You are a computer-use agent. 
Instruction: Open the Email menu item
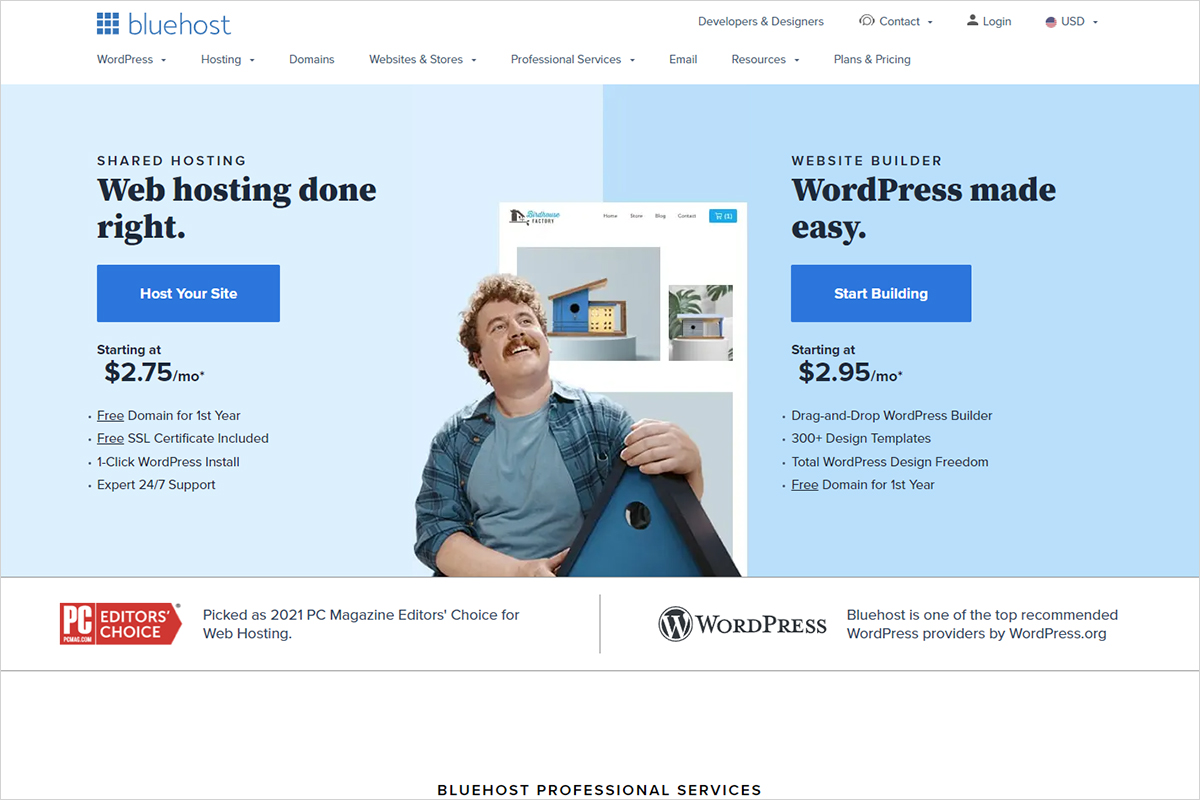click(683, 60)
